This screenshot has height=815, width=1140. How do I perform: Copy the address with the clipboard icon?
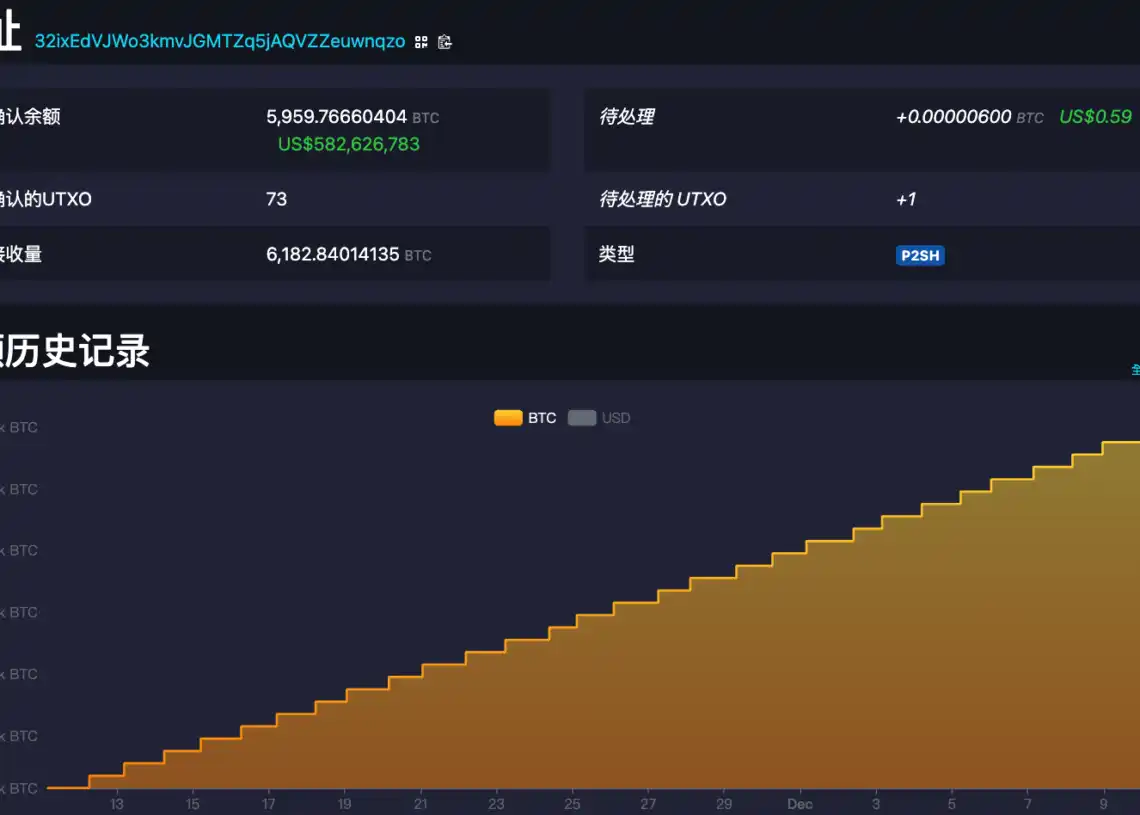(x=445, y=42)
